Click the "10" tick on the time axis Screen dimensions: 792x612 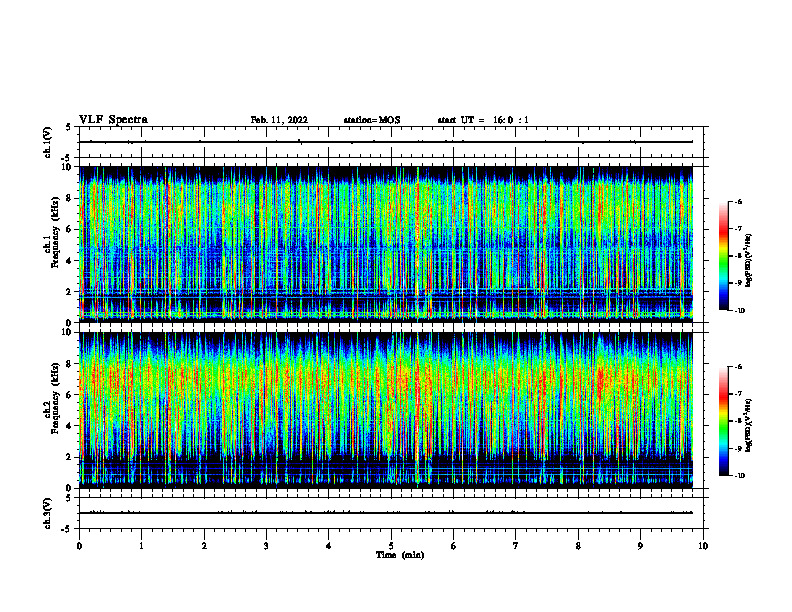[703, 546]
